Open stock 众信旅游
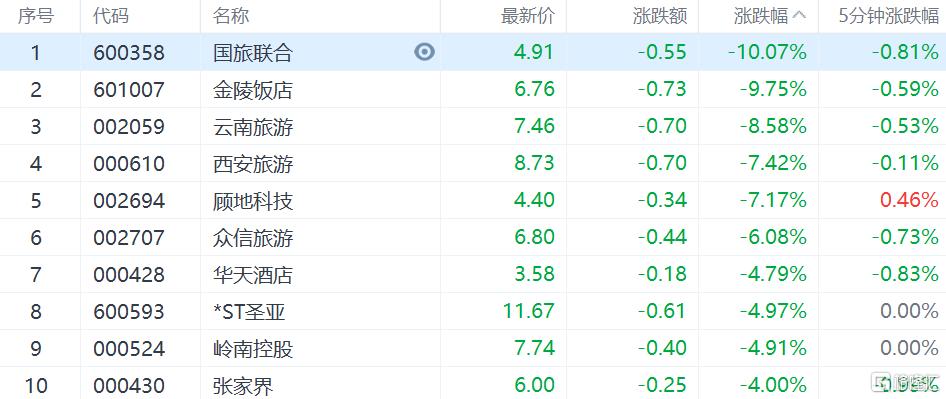 pos(253,238)
